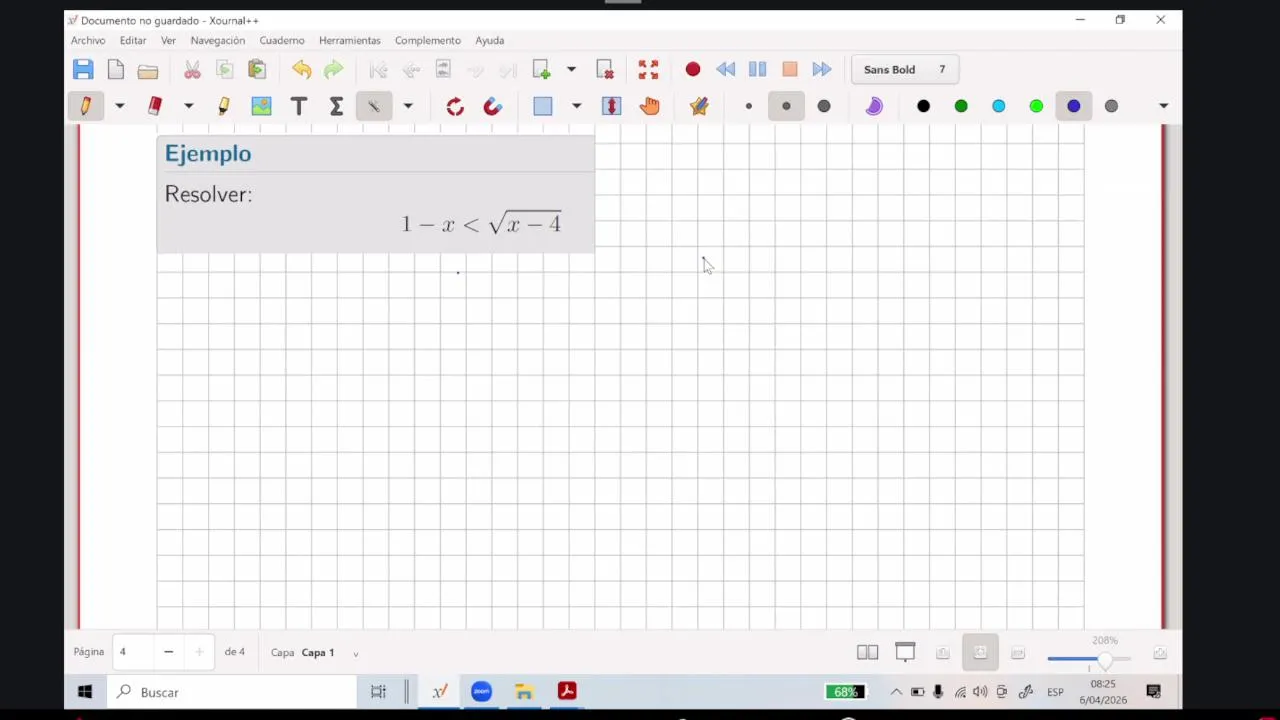Select the Highlighter tool
Screen dimensions: 1280x720
[x=223, y=106]
